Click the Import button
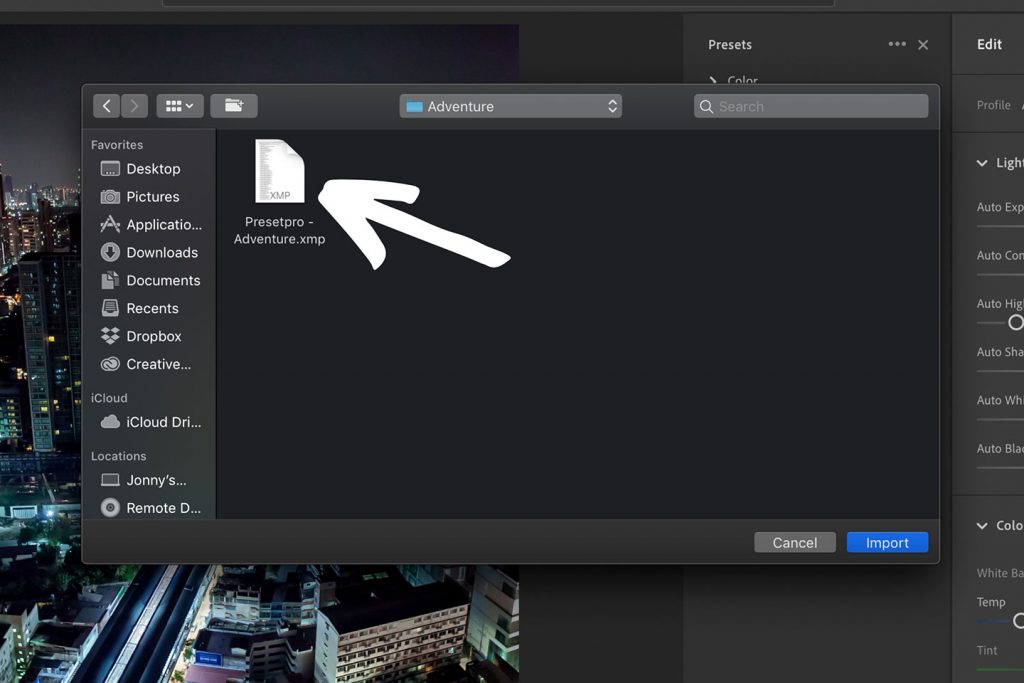Image resolution: width=1024 pixels, height=683 pixels. click(x=887, y=542)
